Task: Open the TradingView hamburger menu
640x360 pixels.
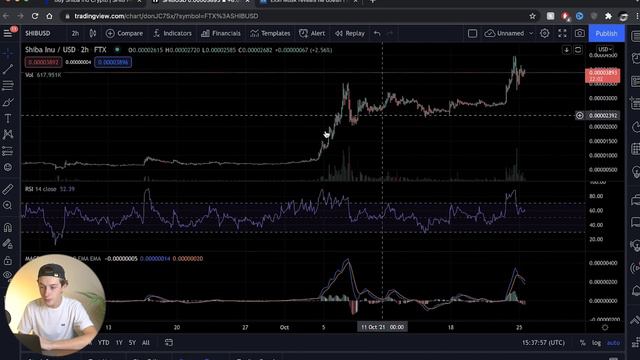Action: pos(8,33)
